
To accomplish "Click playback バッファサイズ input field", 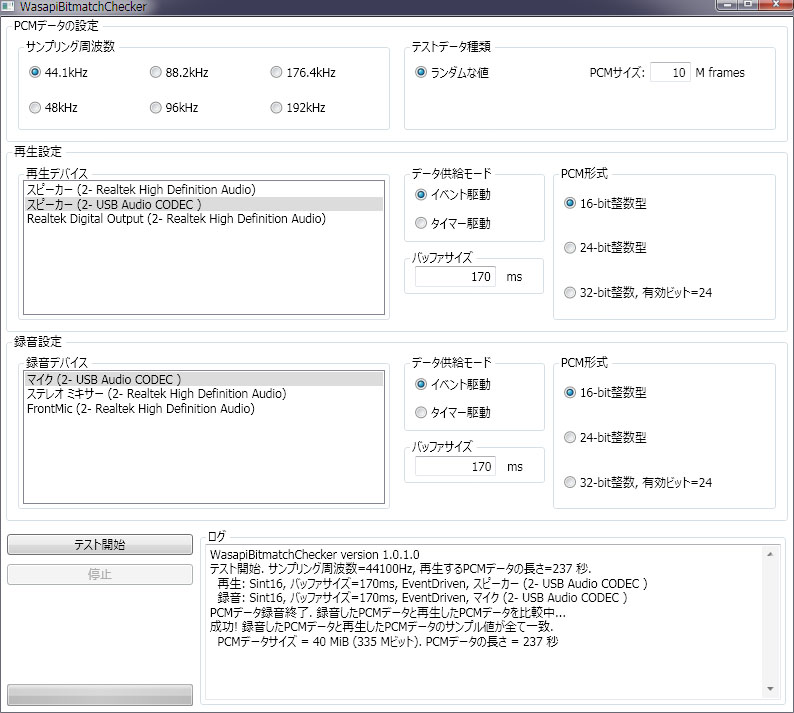I will [x=455, y=276].
